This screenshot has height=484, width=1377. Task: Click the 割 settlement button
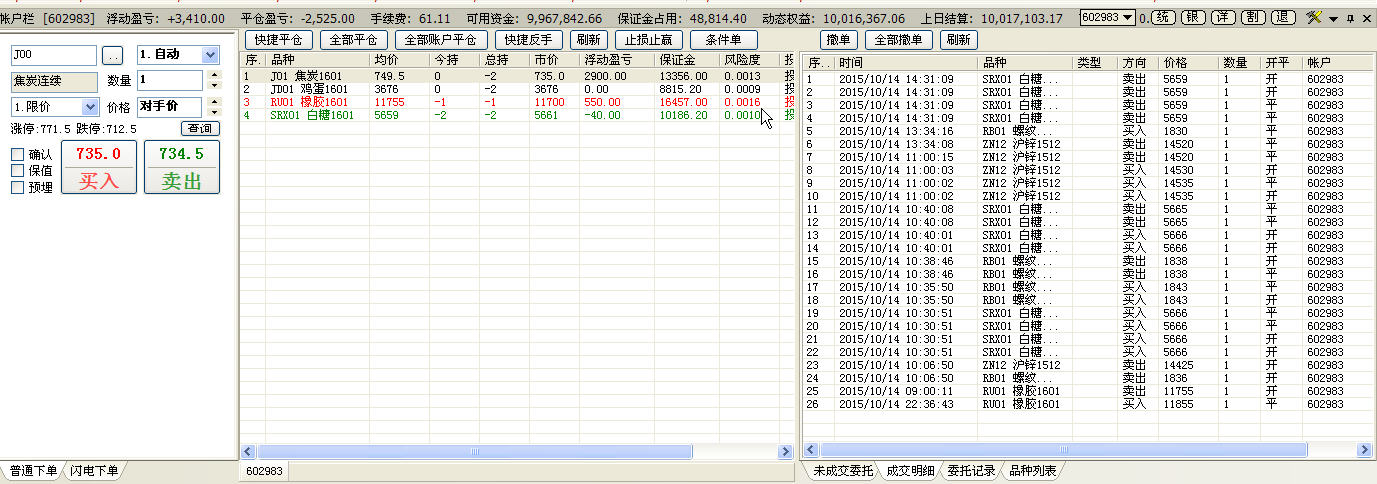[x=1252, y=18]
